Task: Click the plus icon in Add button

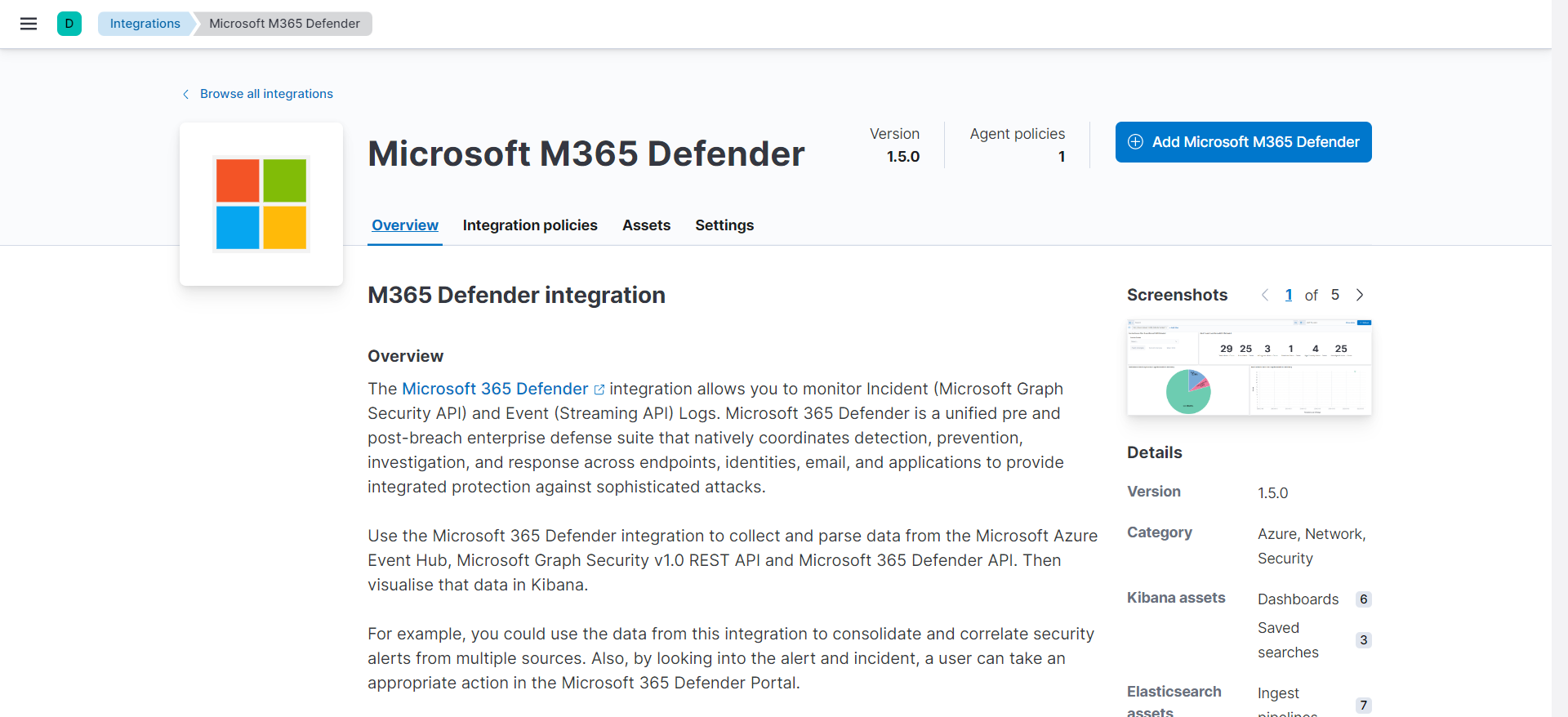Action: click(x=1135, y=142)
